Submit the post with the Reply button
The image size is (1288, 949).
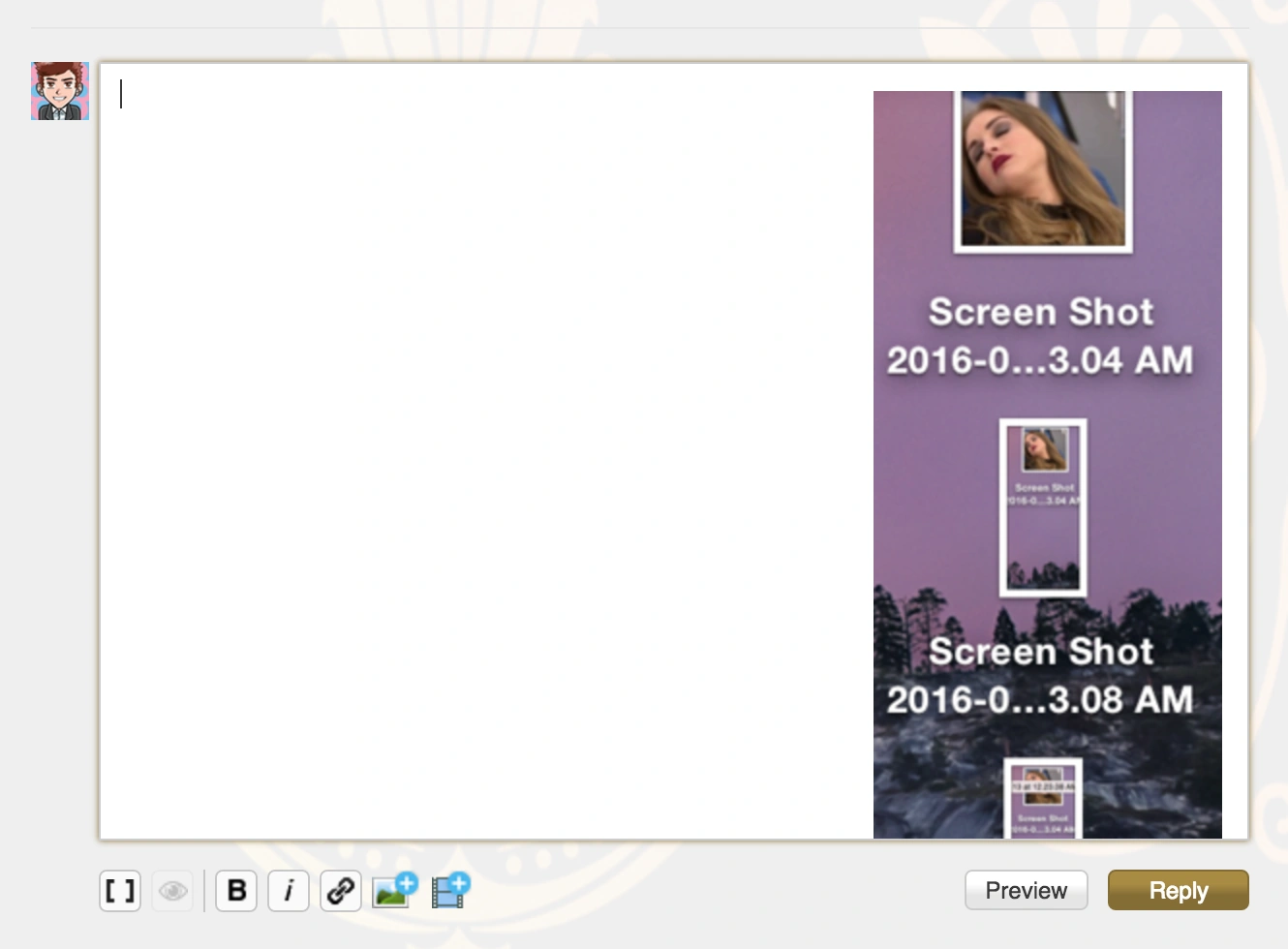[1178, 890]
